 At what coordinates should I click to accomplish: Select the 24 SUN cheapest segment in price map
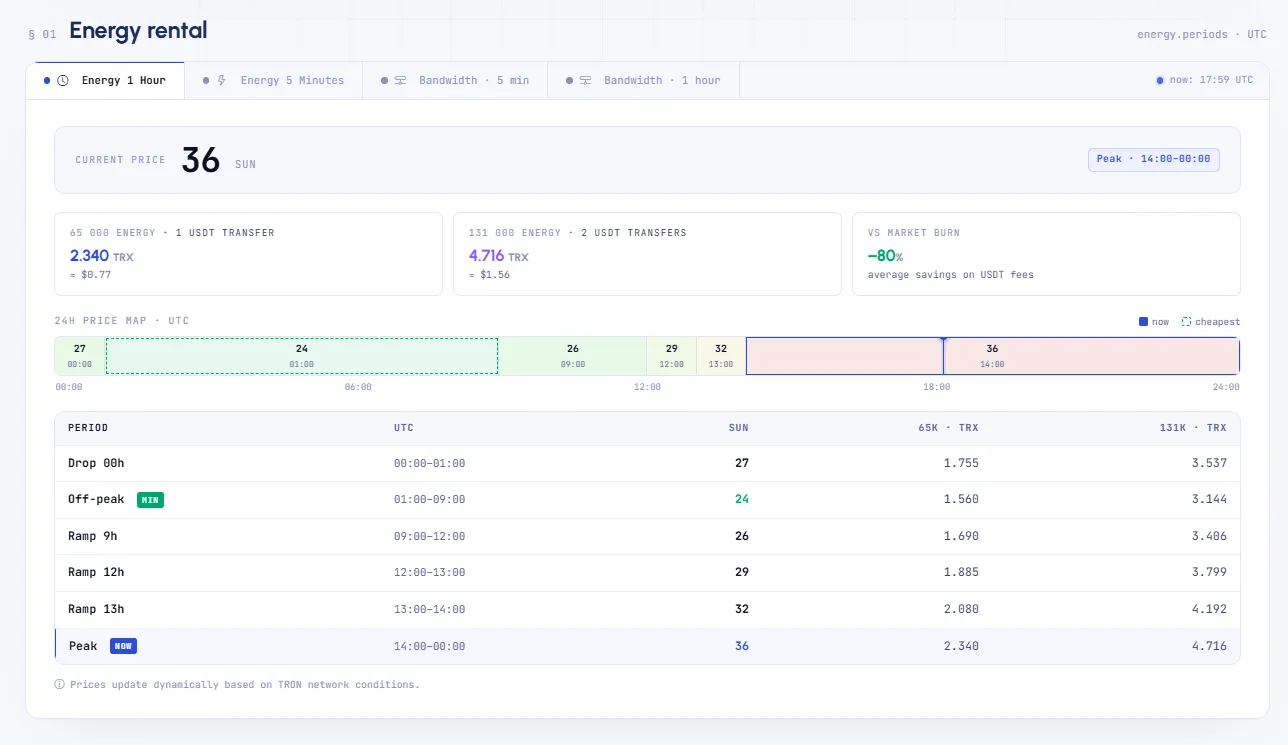[302, 356]
